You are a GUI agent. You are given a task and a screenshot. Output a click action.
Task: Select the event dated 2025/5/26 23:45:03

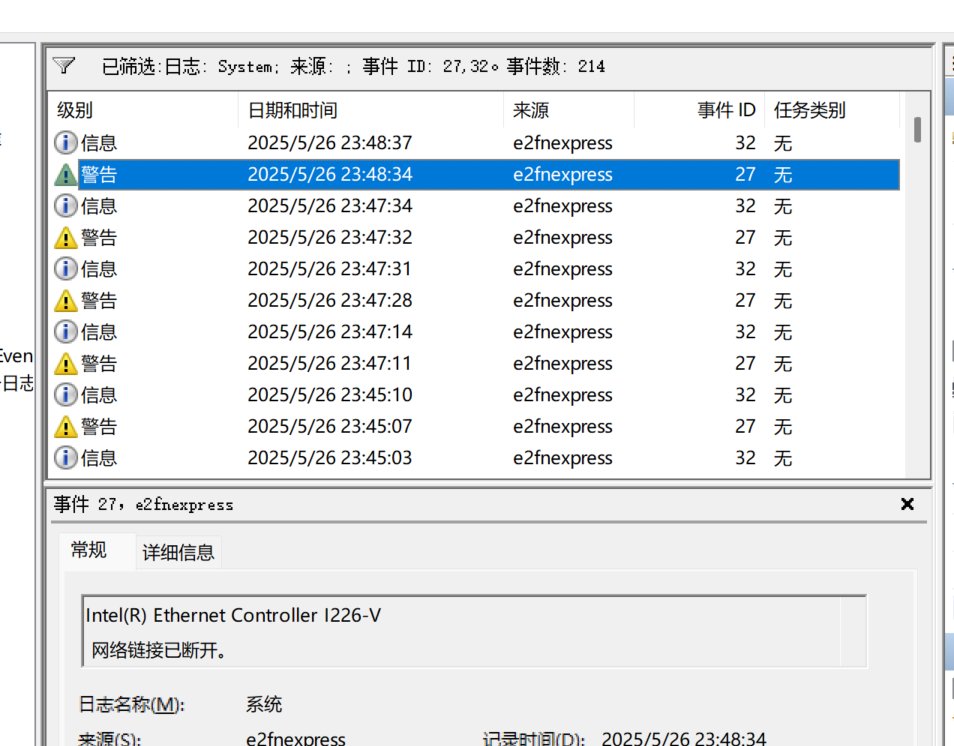coord(474,458)
